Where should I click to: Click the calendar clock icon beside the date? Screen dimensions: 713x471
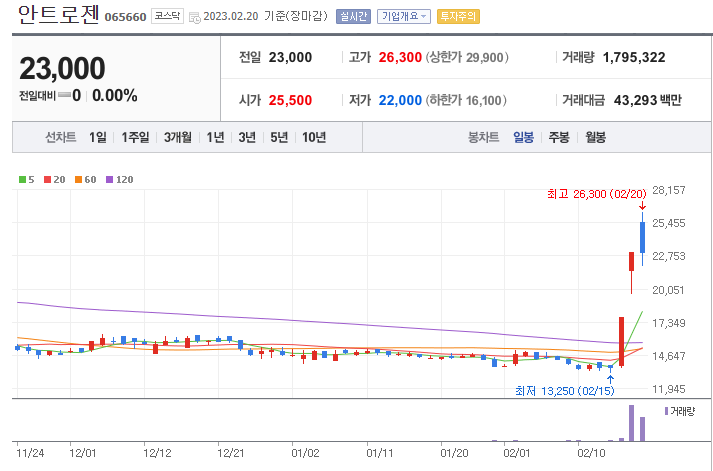[195, 18]
